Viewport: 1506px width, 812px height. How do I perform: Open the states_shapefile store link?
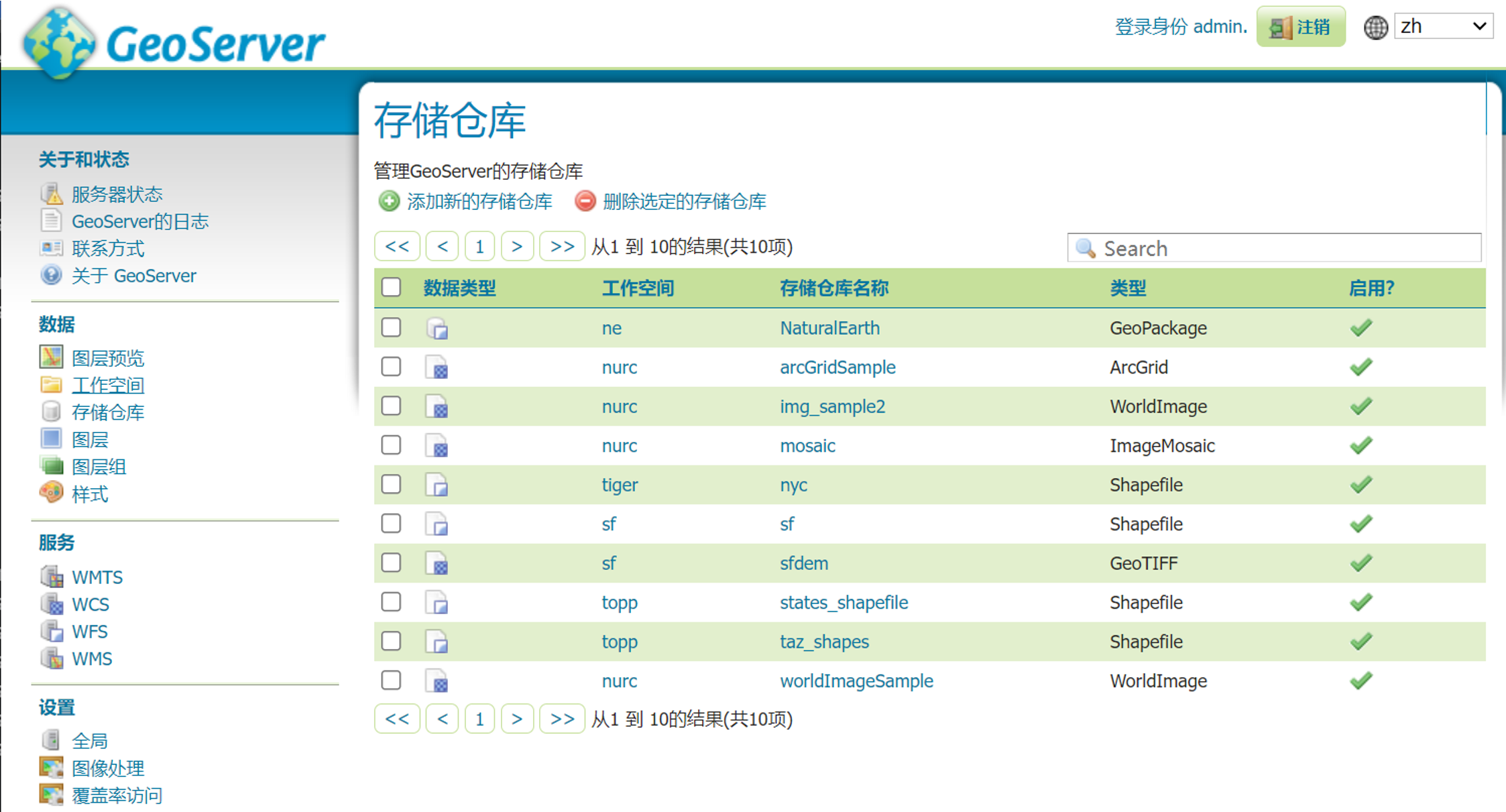[x=844, y=602]
